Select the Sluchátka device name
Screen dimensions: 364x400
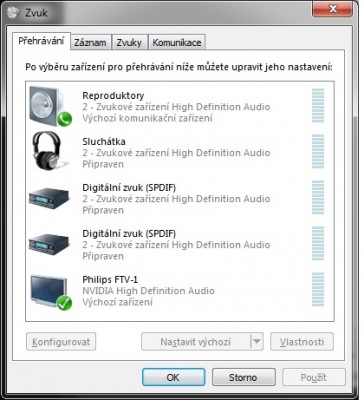[x=104, y=141]
